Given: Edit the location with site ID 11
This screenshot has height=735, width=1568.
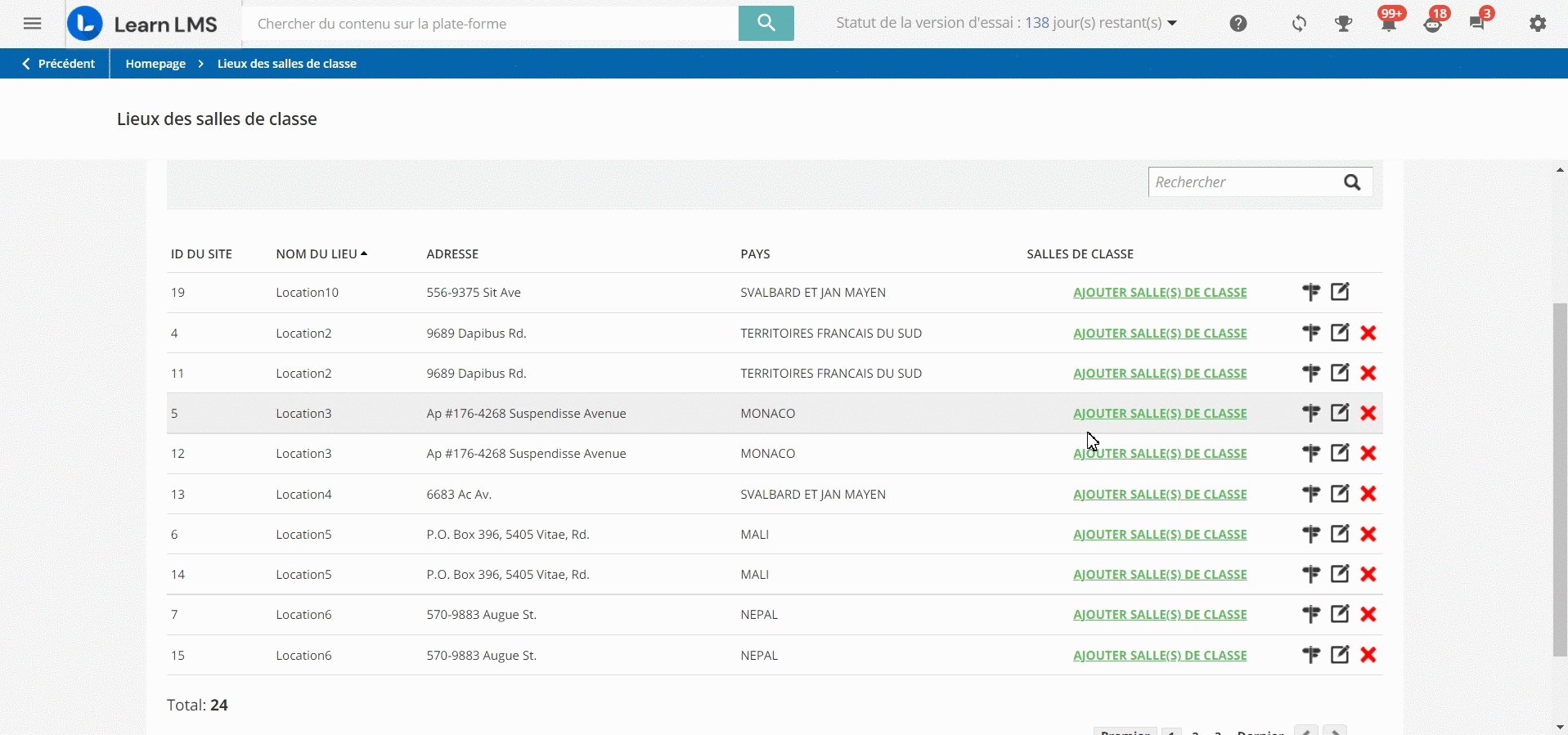Looking at the screenshot, I should pos(1340,373).
